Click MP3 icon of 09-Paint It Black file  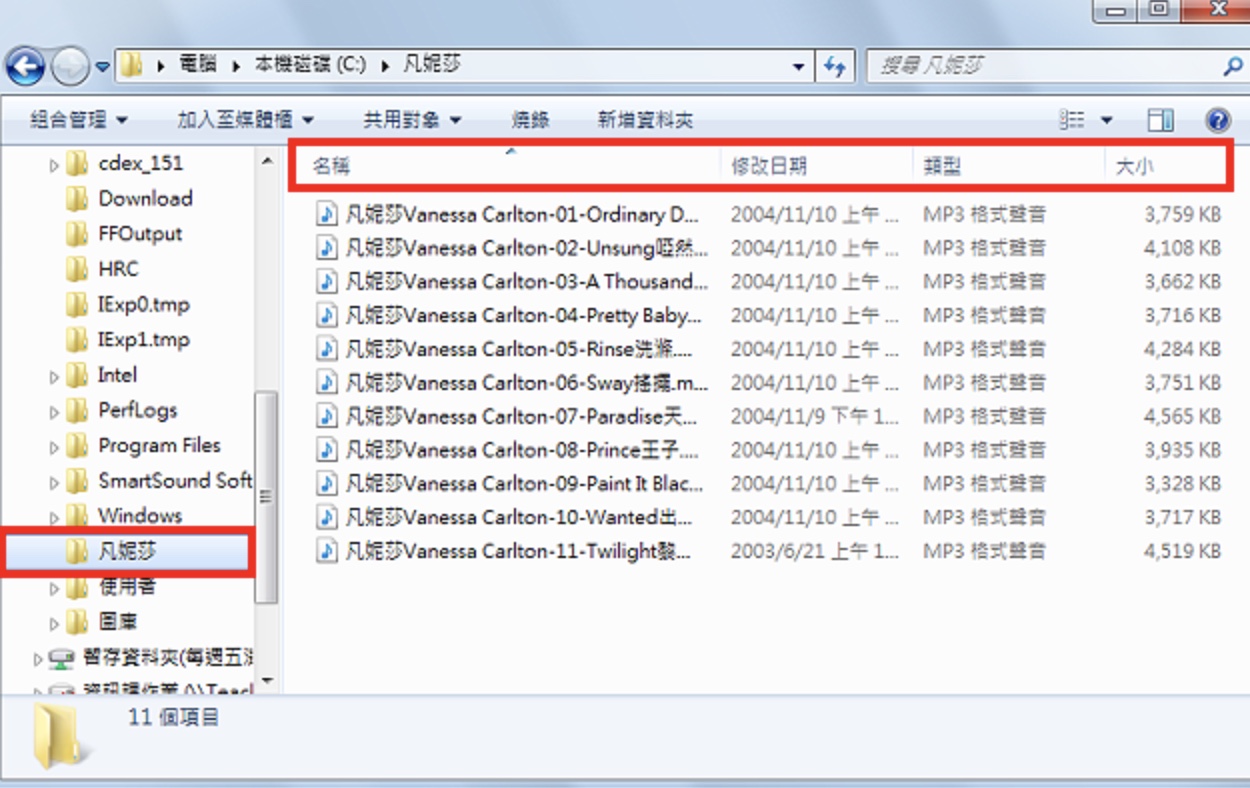(326, 483)
